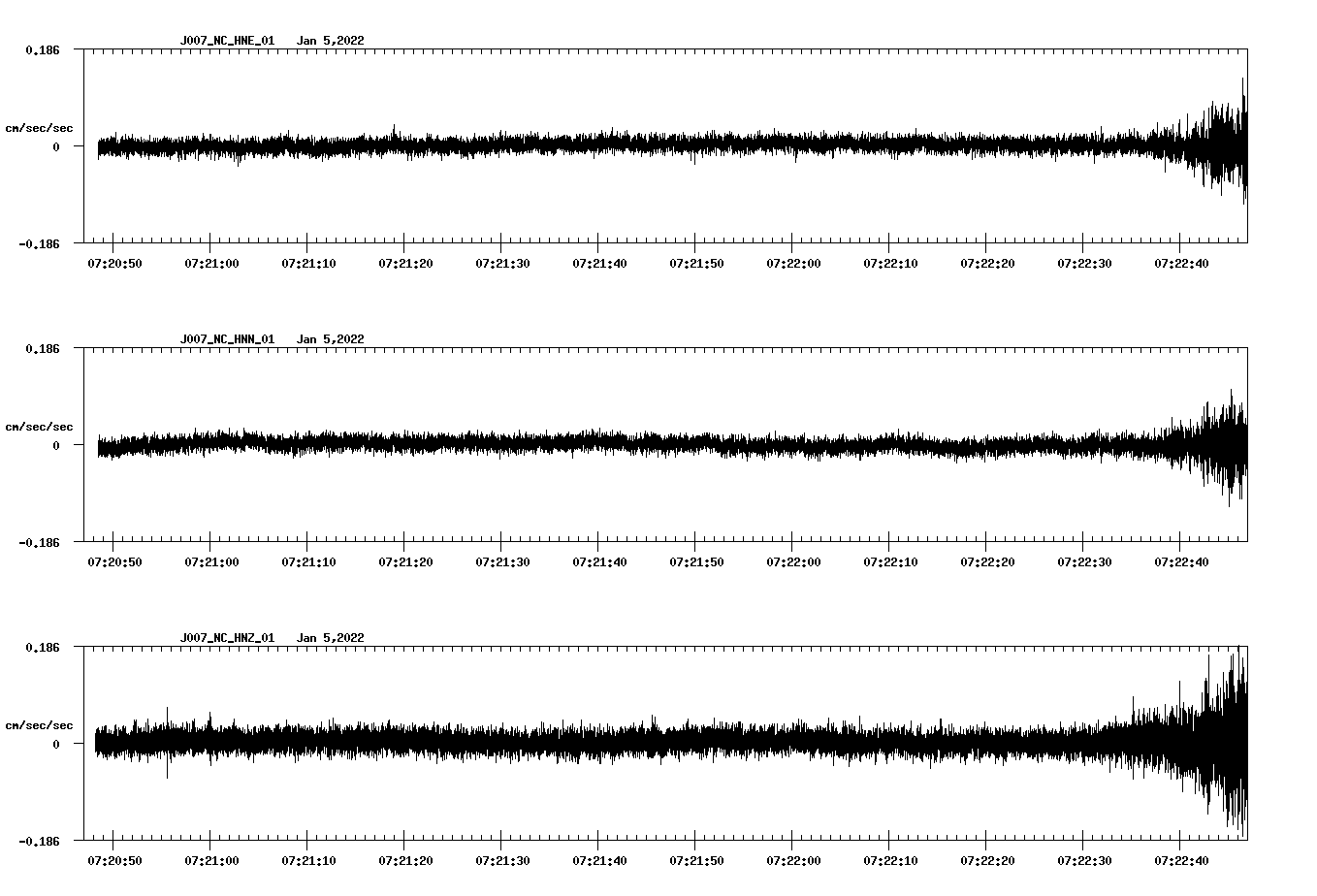Click the 07:21:10 tick label on HNE plot
The image size is (1317, 896).
pyautogui.click(x=308, y=263)
